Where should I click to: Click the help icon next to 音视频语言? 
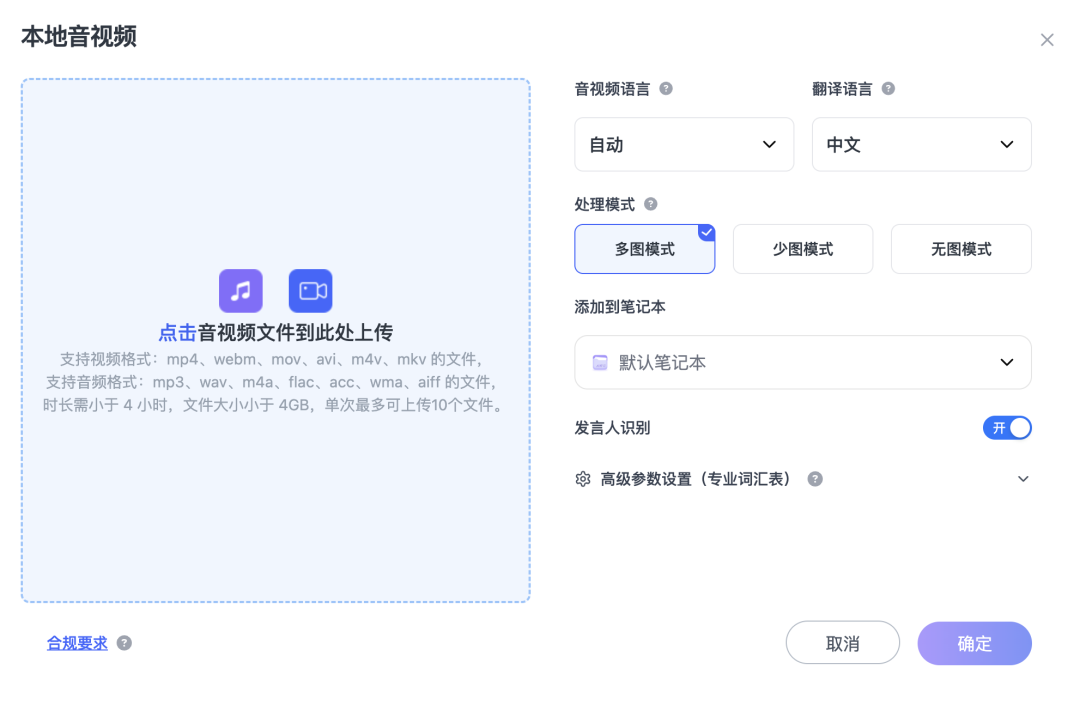[665, 88]
